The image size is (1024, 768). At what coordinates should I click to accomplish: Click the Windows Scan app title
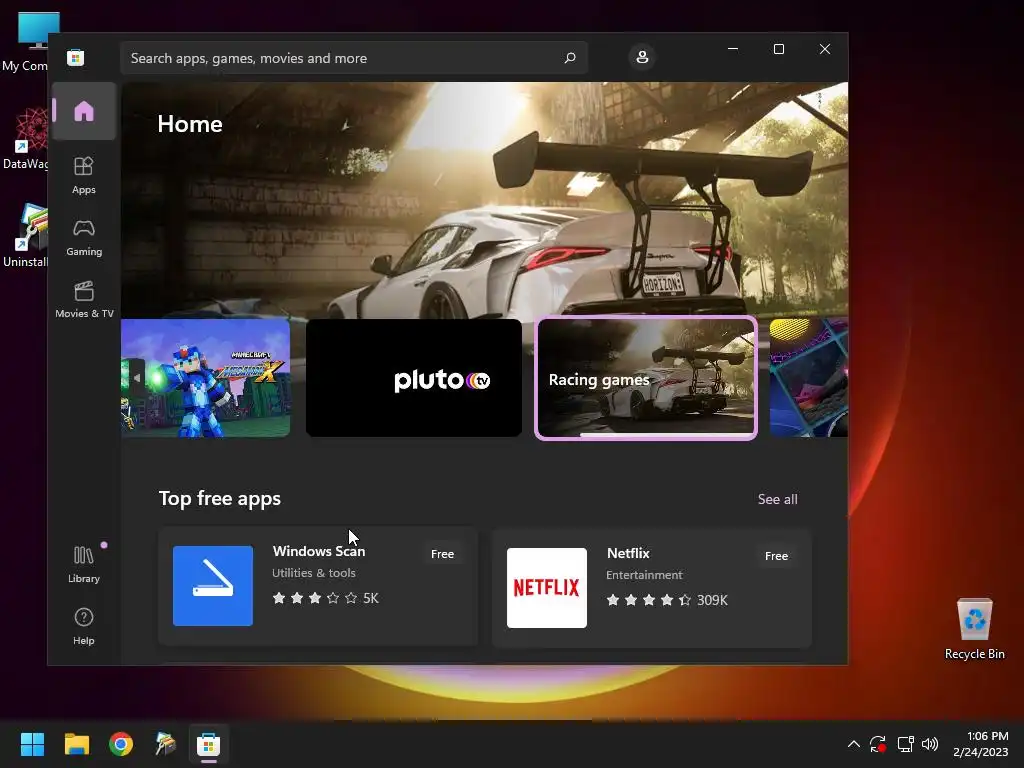point(319,551)
